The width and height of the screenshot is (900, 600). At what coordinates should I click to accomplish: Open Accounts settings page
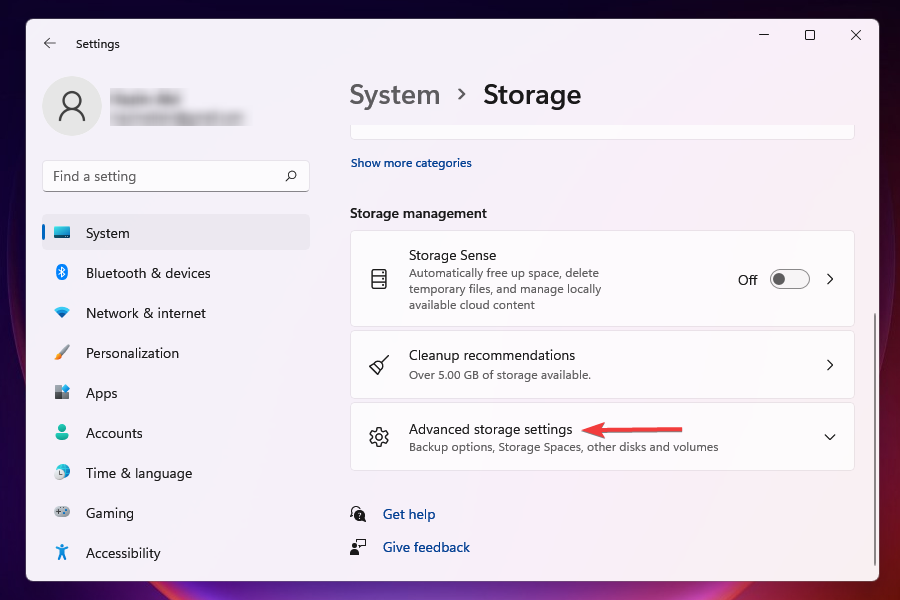pos(176,433)
